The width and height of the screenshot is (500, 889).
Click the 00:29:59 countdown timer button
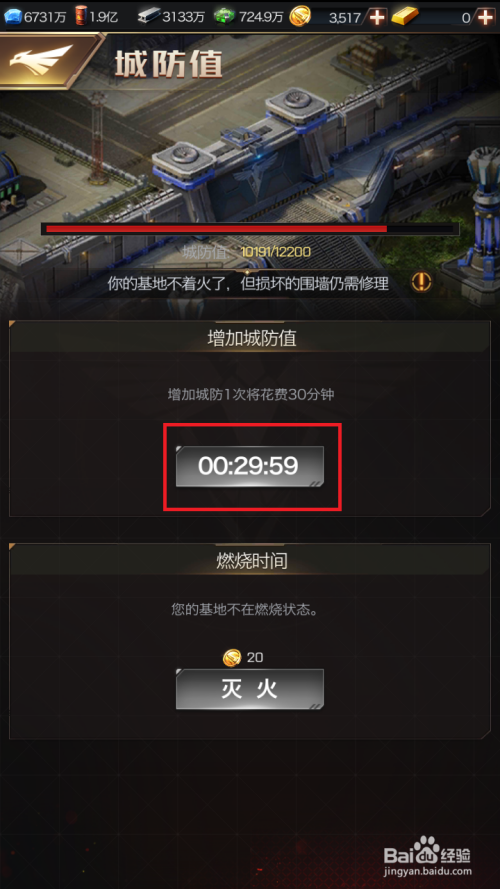tap(249, 466)
